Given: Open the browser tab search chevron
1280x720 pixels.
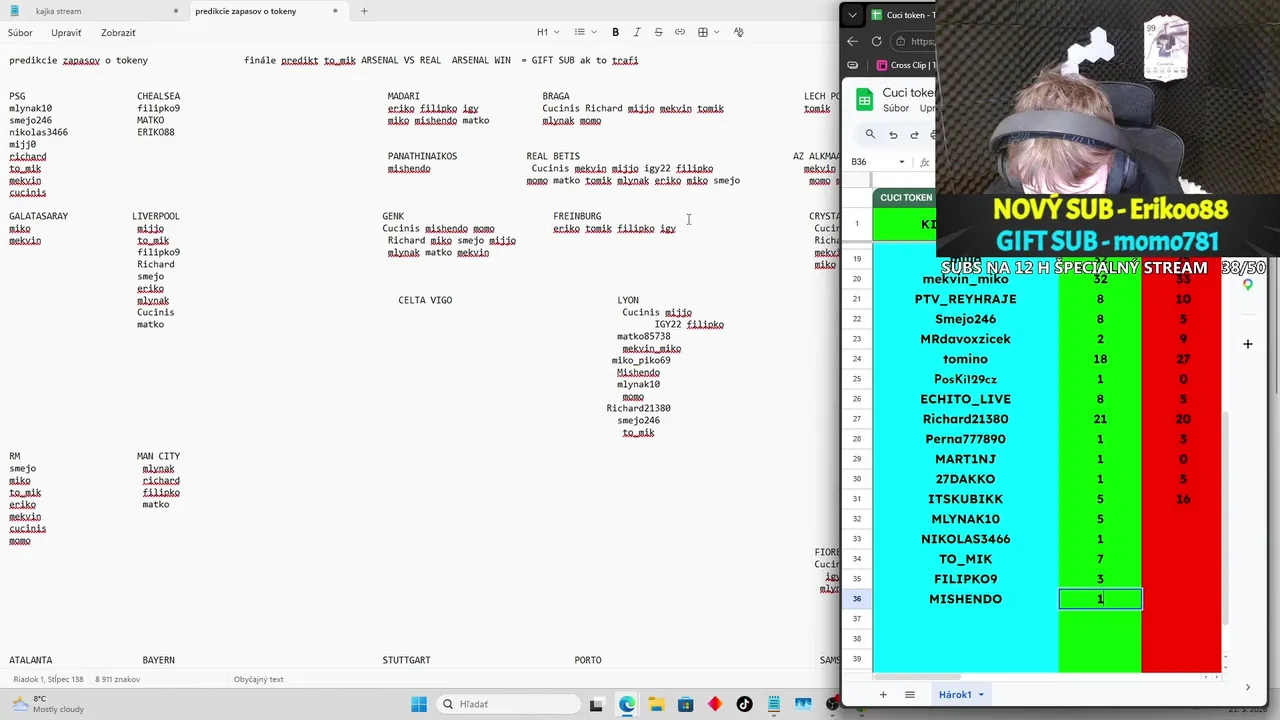Looking at the screenshot, I should coord(852,15).
